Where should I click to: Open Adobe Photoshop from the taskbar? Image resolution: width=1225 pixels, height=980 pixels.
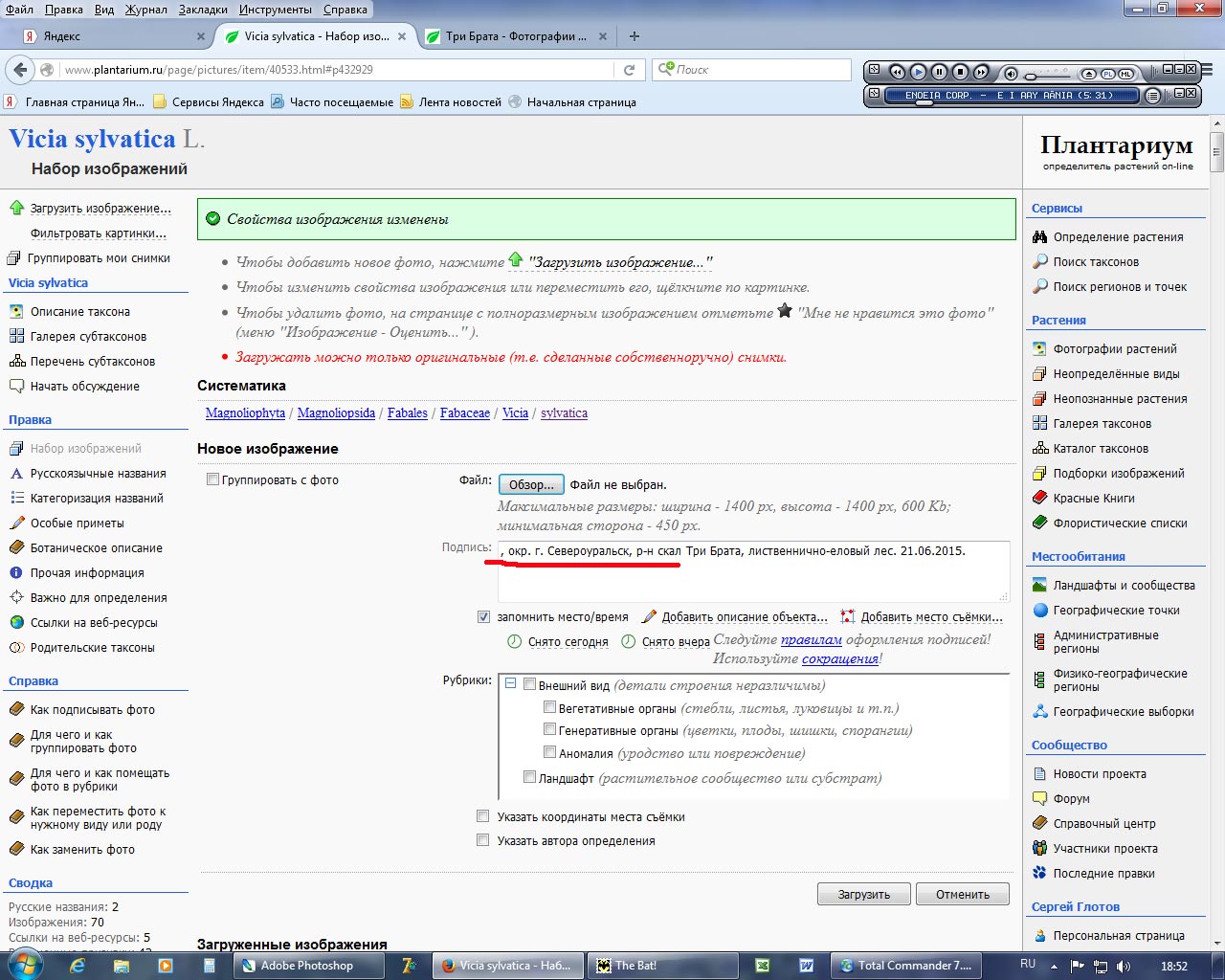(297, 966)
